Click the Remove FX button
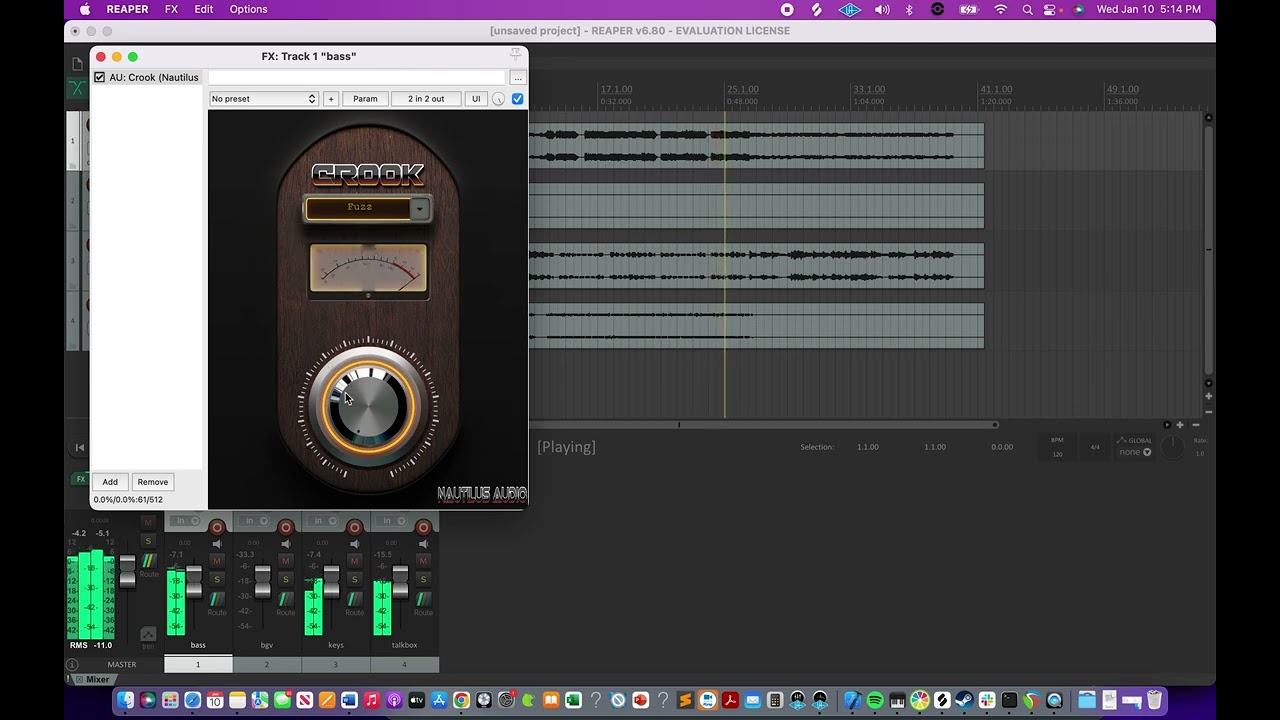Image resolution: width=1280 pixels, height=720 pixels. (153, 482)
